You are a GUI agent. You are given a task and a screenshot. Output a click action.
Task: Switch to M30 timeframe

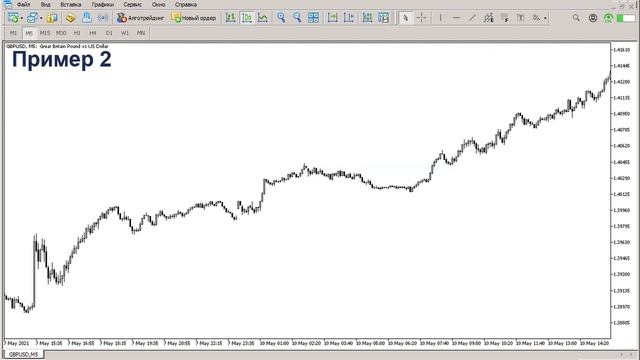coord(61,33)
